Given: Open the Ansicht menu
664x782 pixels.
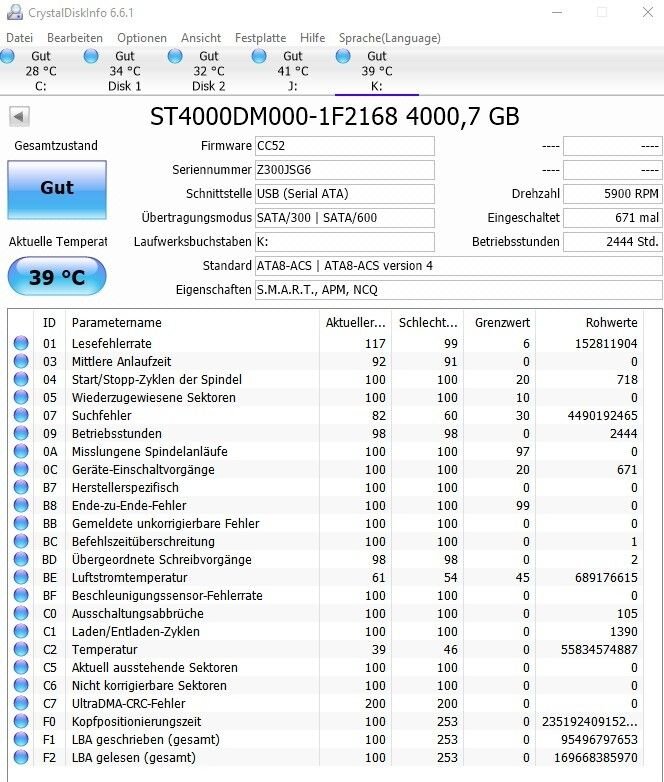Looking at the screenshot, I should tap(201, 38).
